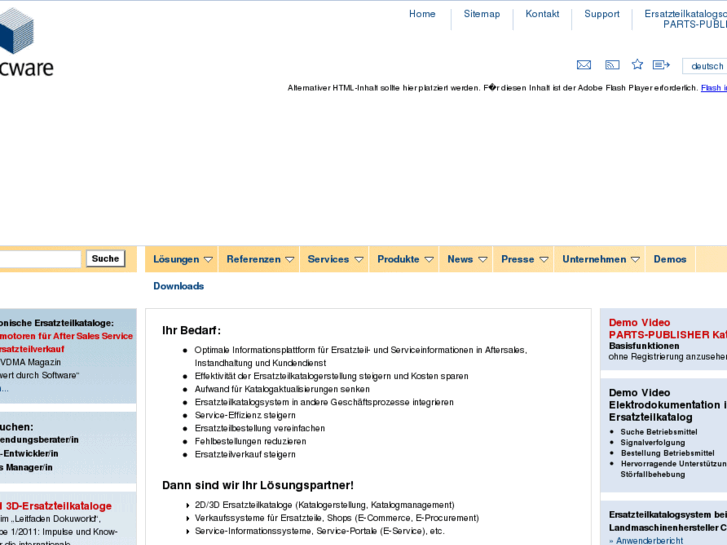Click the 'Ihr Bedarf:' heading
Screen dimensions: 727x545
(191, 330)
